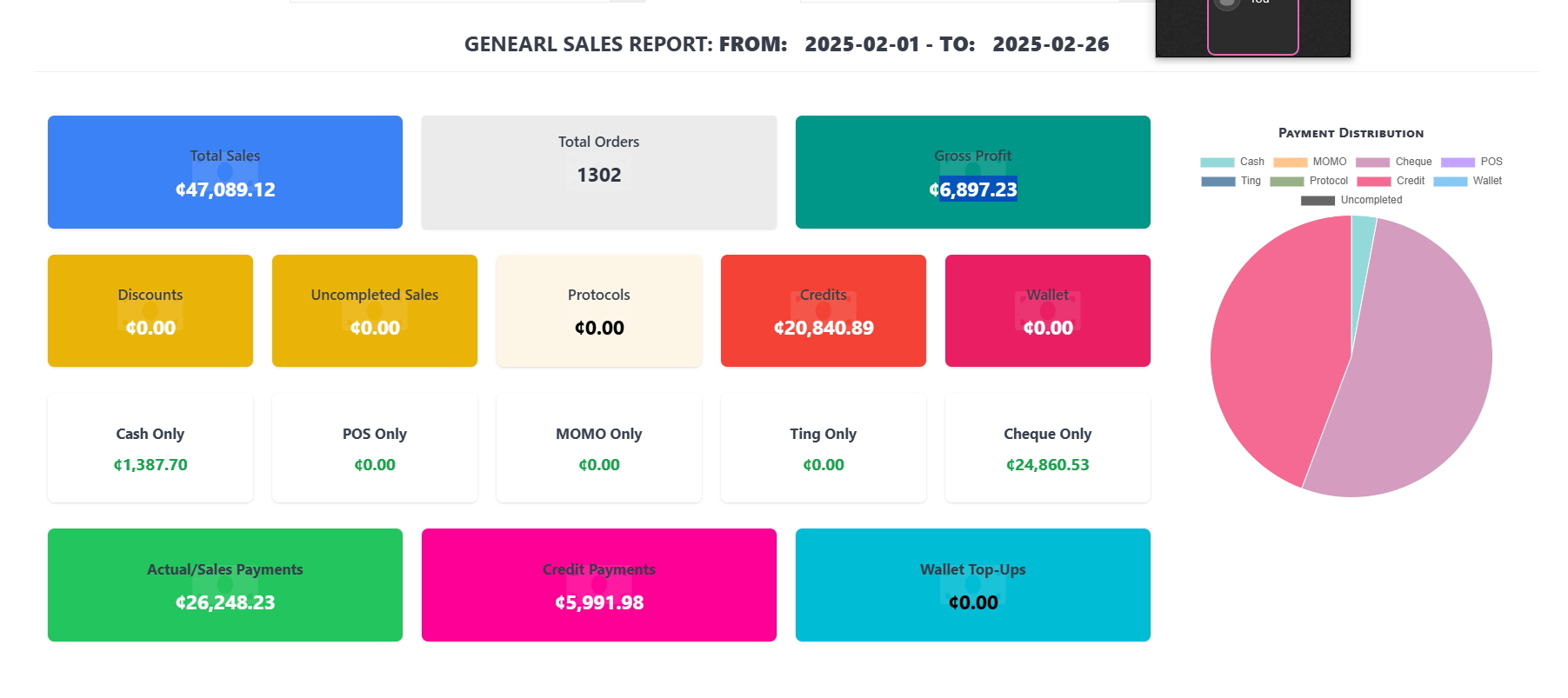Screen dimensions: 1568x698
Task: Hide the MOMO series via legend
Action: (1310, 162)
